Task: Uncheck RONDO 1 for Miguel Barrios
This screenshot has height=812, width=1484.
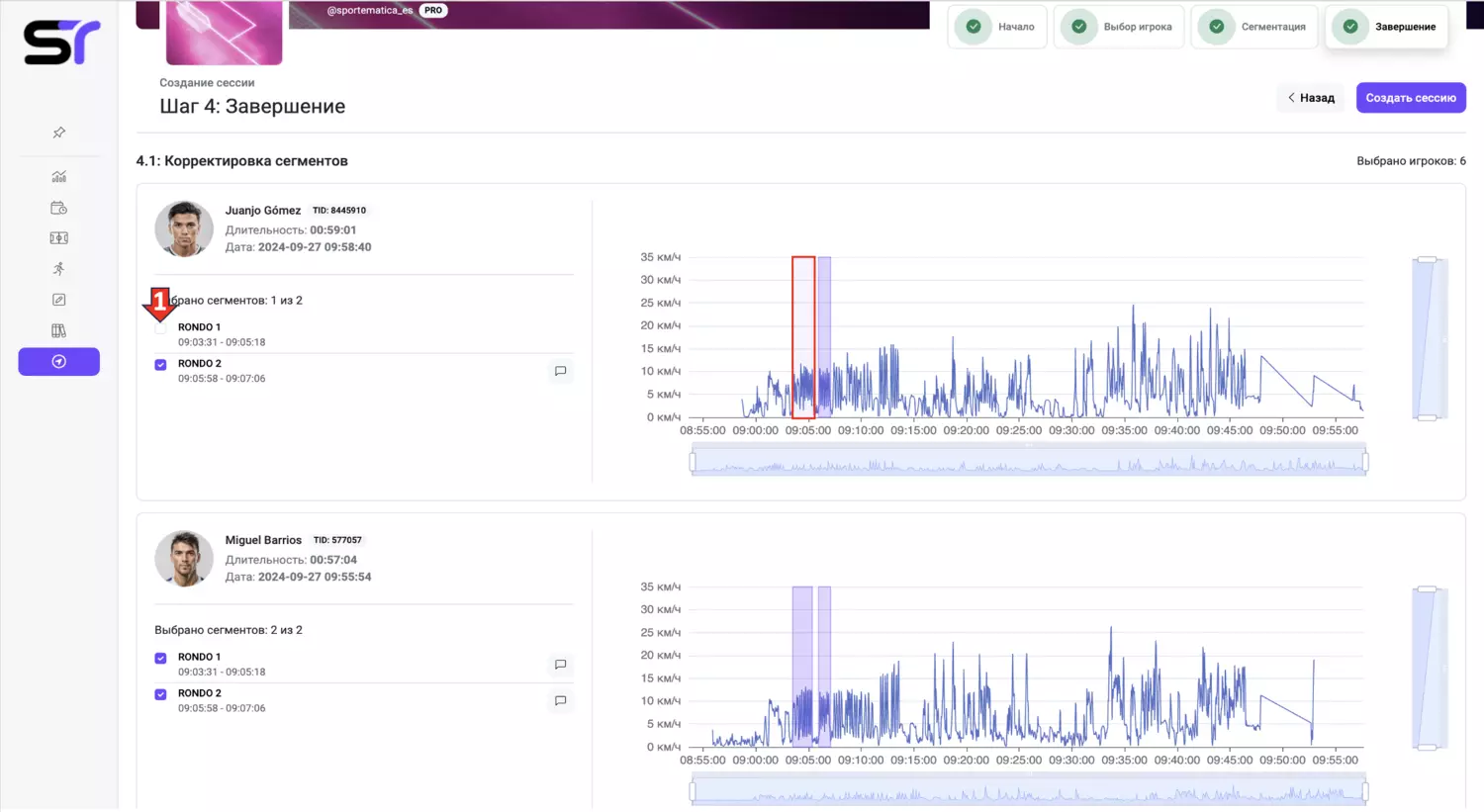Action: (160, 659)
